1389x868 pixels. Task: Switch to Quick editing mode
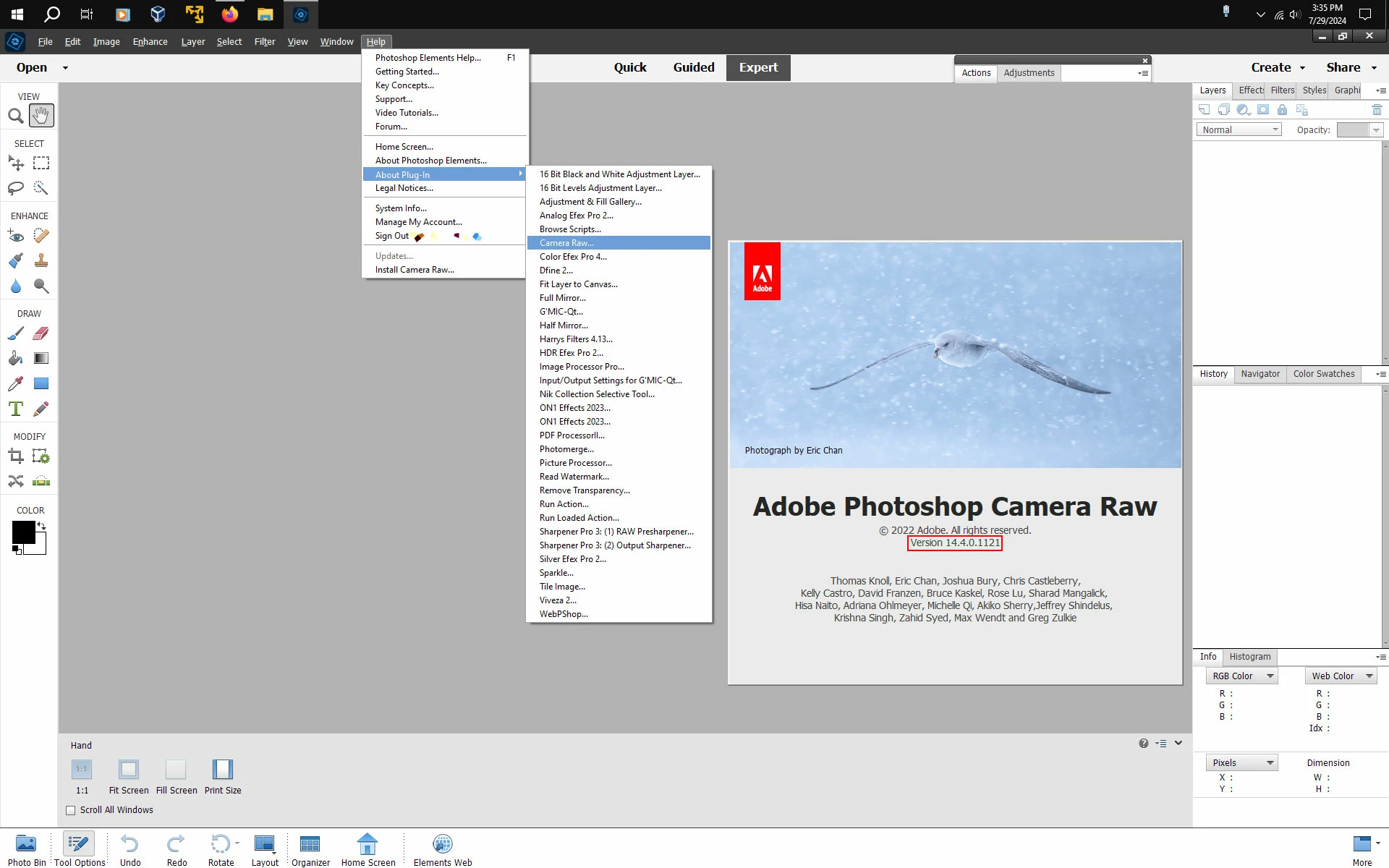coord(630,67)
